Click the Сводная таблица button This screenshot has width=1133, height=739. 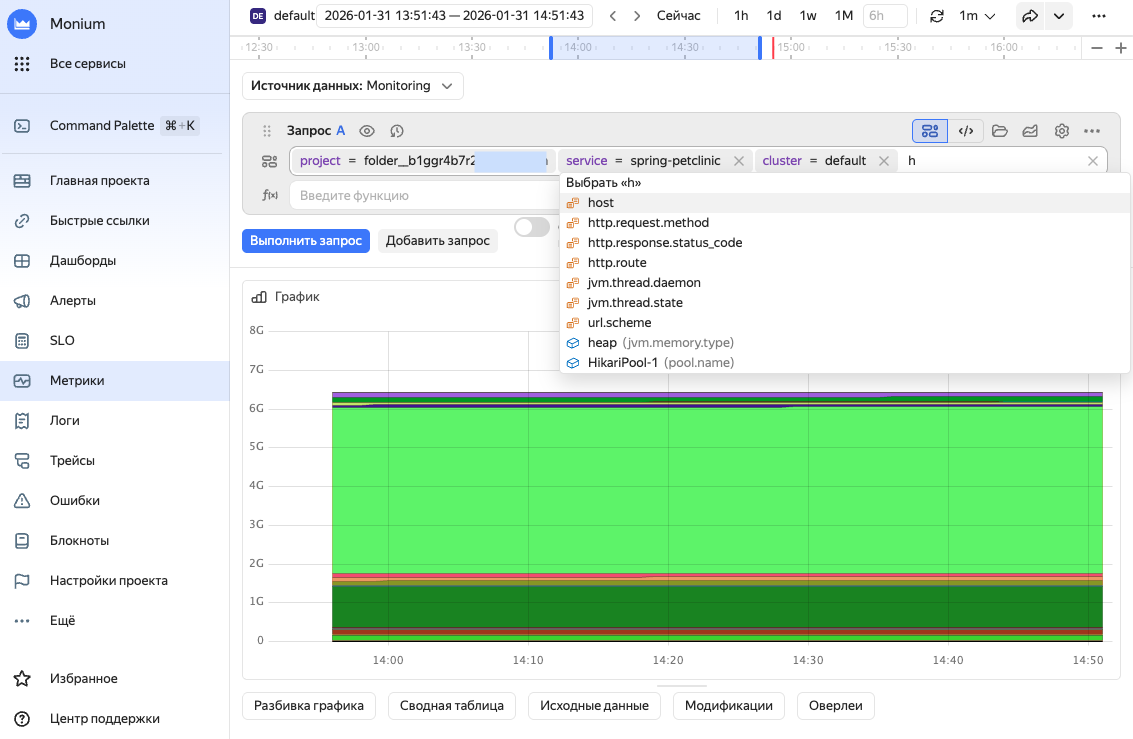[451, 705]
